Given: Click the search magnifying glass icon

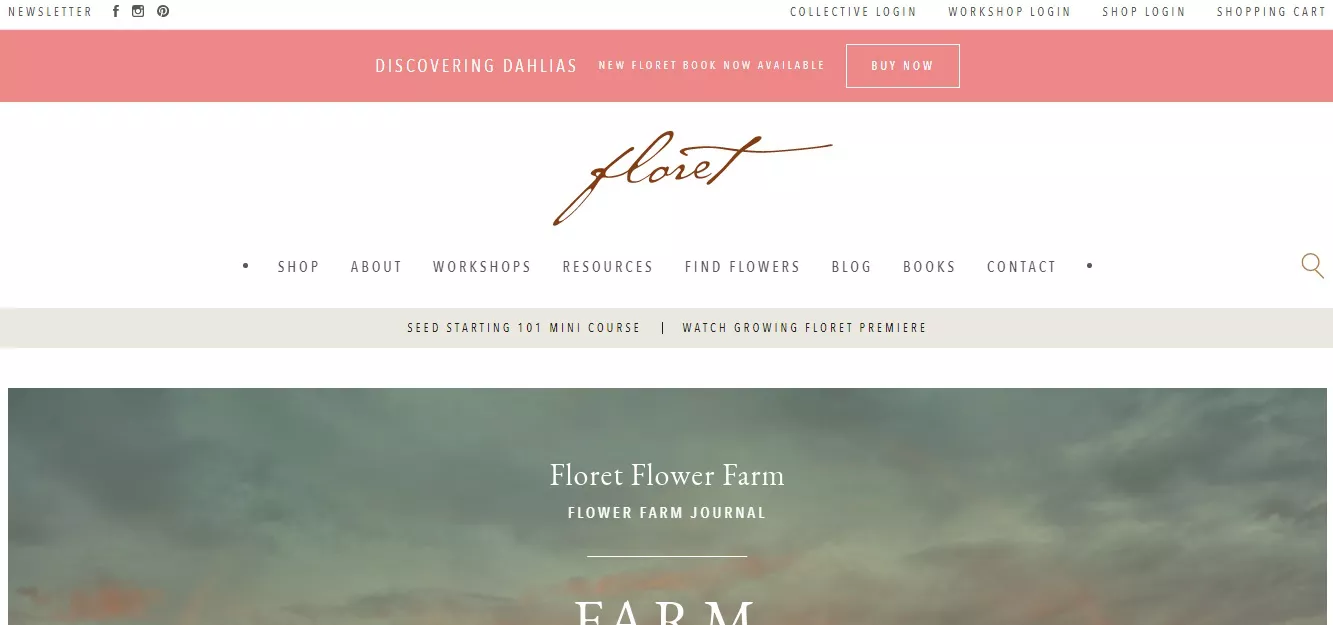Looking at the screenshot, I should (1312, 266).
